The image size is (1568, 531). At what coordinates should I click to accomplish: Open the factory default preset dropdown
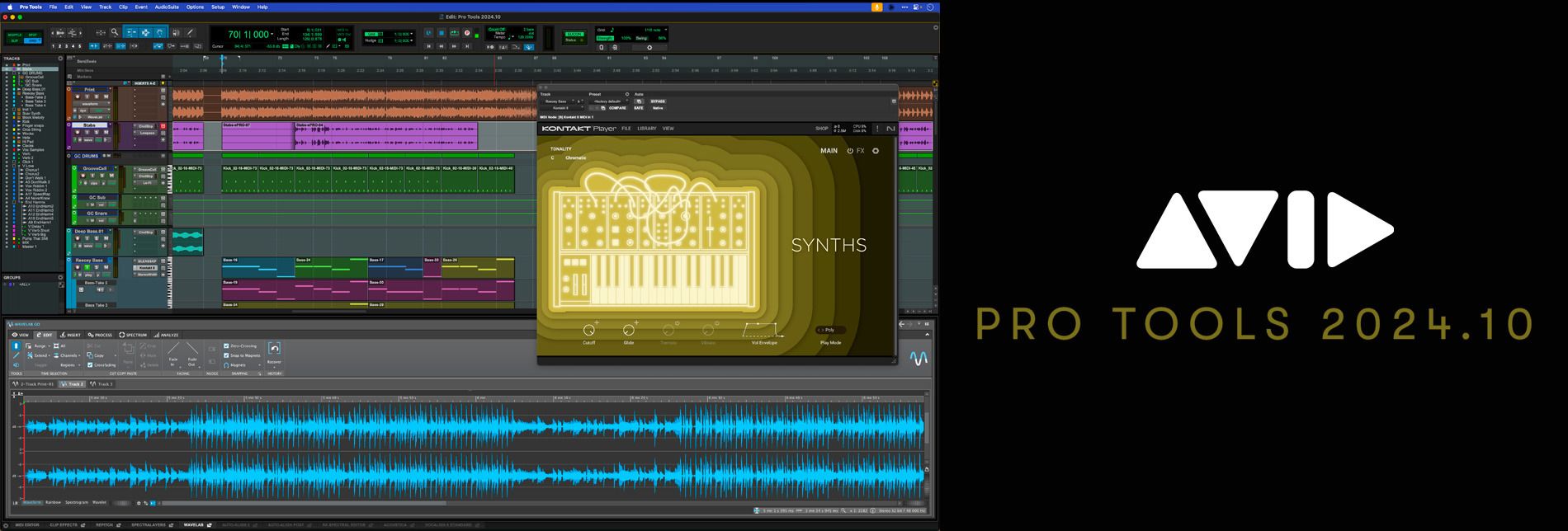(608, 101)
